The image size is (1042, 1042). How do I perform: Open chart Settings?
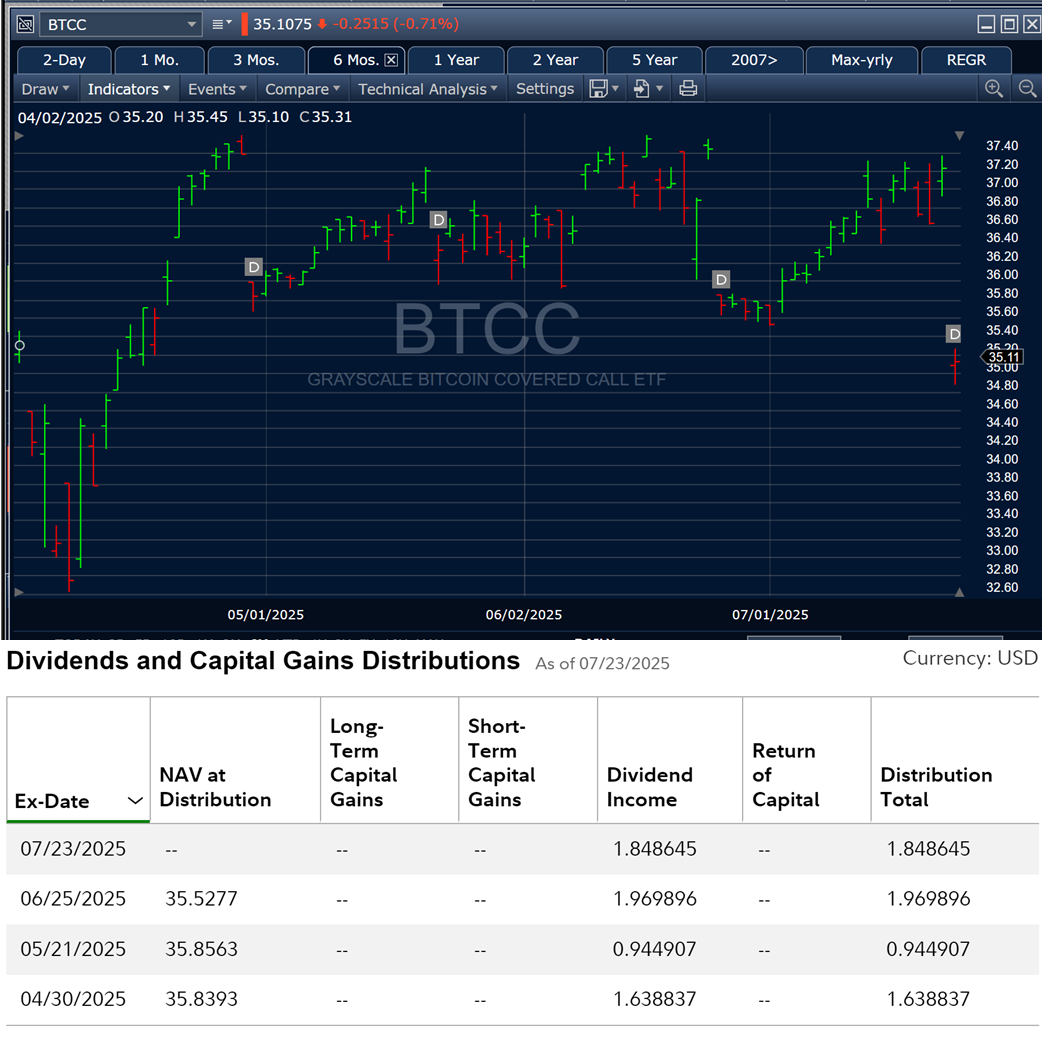tap(545, 88)
